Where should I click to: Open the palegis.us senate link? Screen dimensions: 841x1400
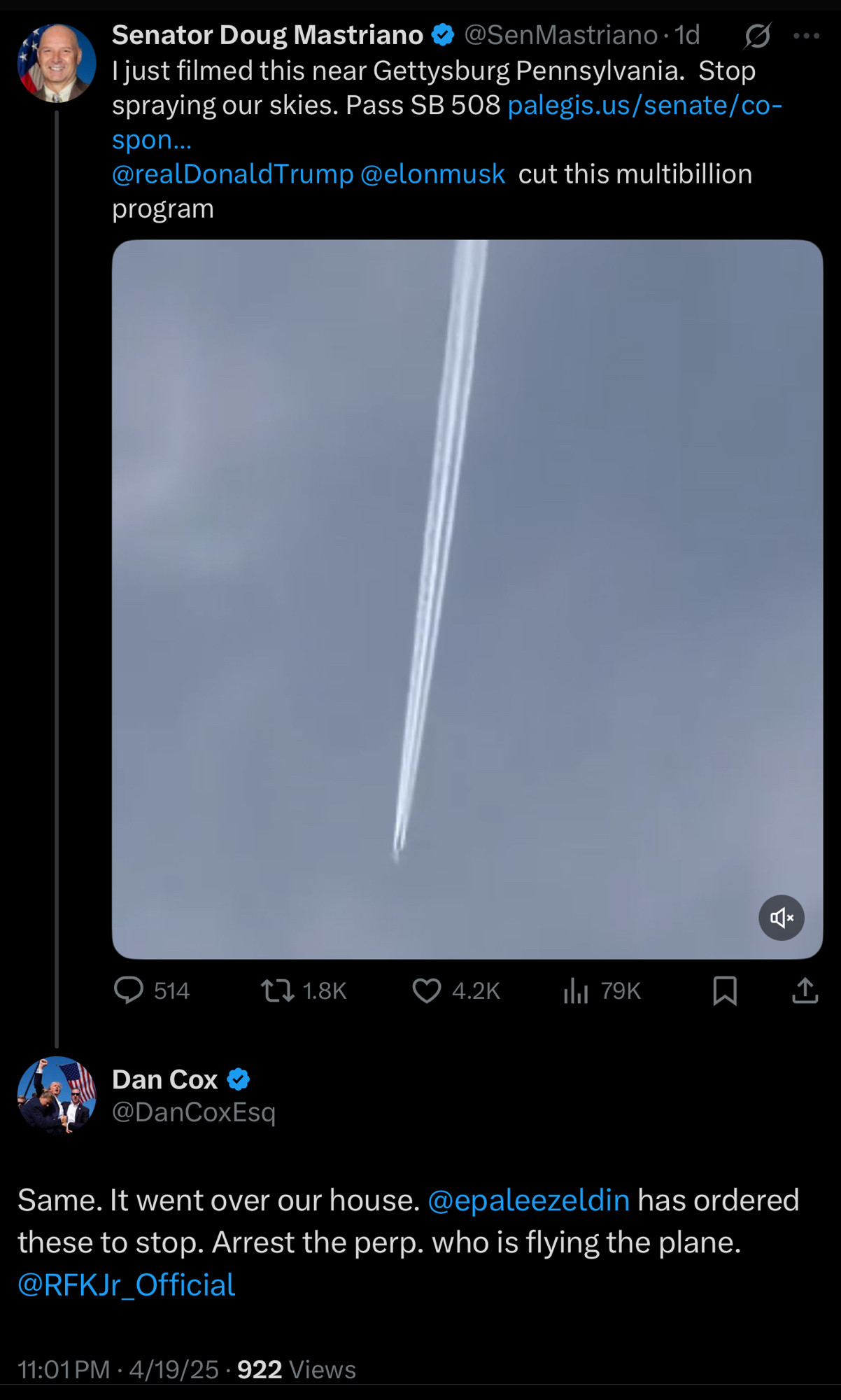447,122
